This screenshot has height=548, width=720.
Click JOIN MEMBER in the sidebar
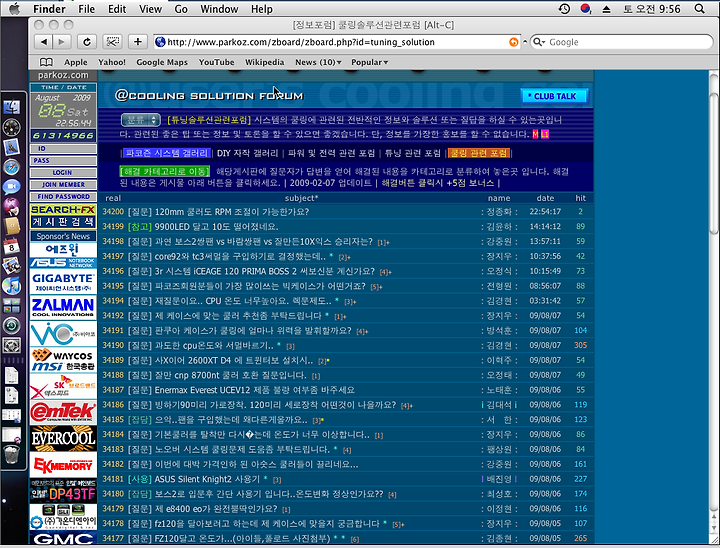(63, 184)
